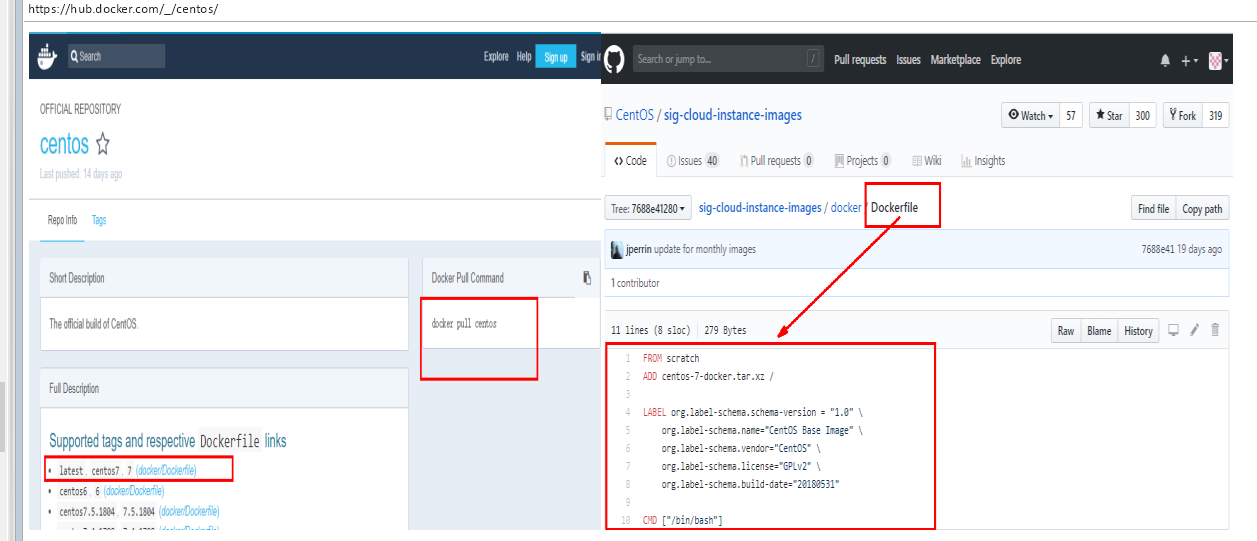Click the GitHub octocat logo
Screen dimensions: 1257x541
click(614, 59)
